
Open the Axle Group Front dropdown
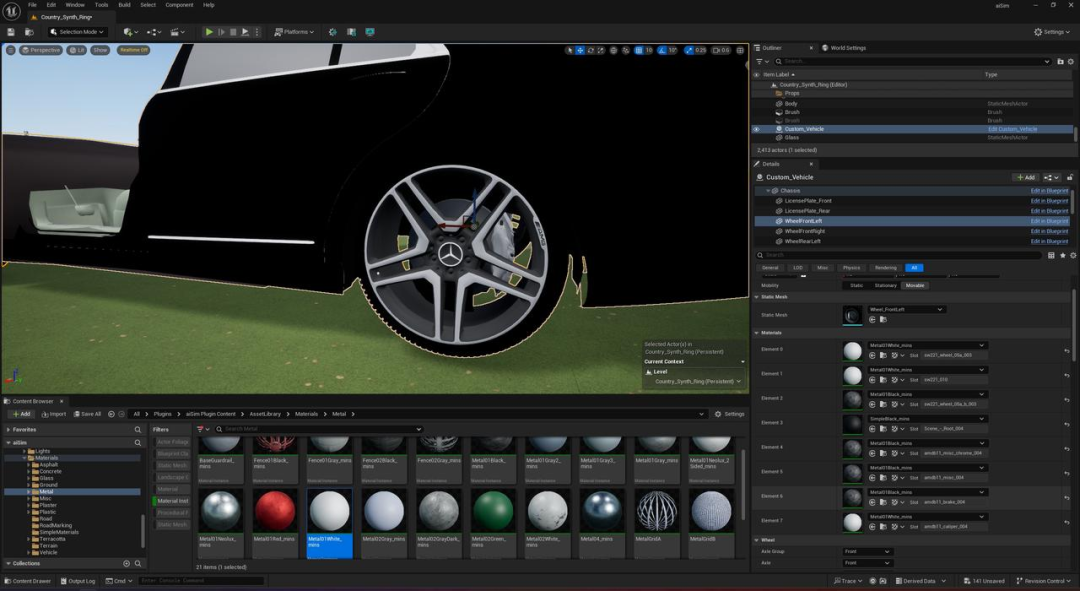(x=867, y=552)
